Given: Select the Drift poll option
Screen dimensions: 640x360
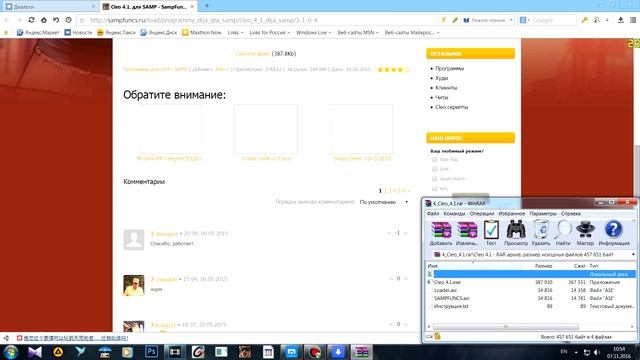Looking at the screenshot, I should tap(434, 169).
